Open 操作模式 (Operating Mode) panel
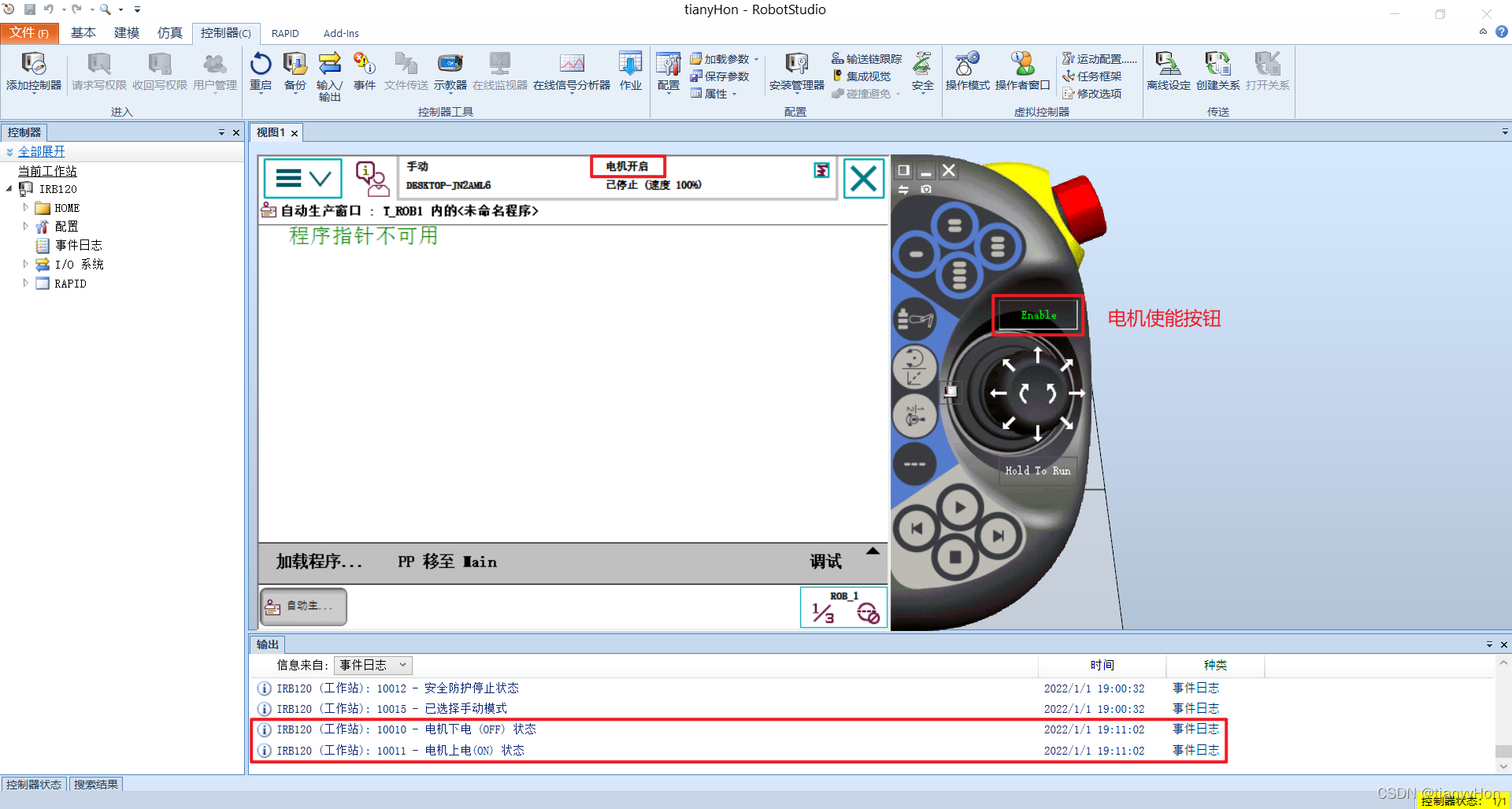 click(967, 71)
